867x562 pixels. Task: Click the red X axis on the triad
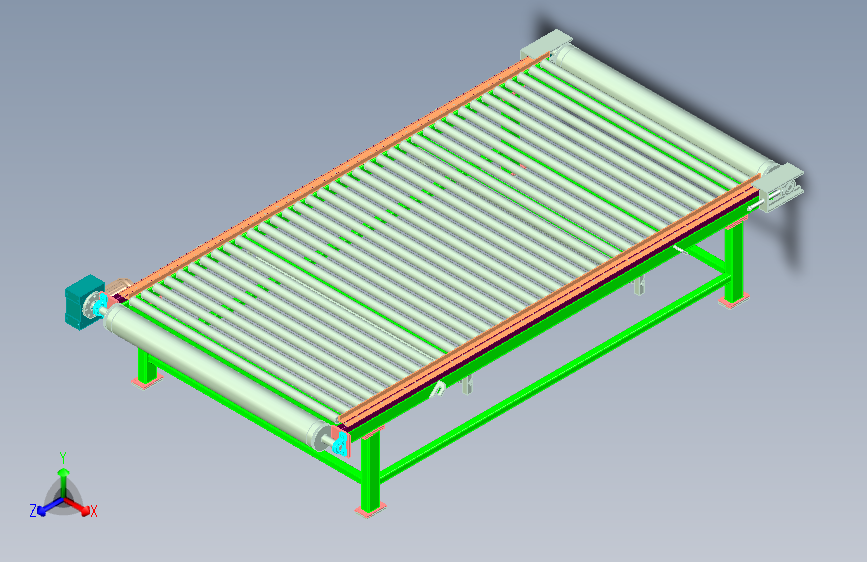coord(79,506)
